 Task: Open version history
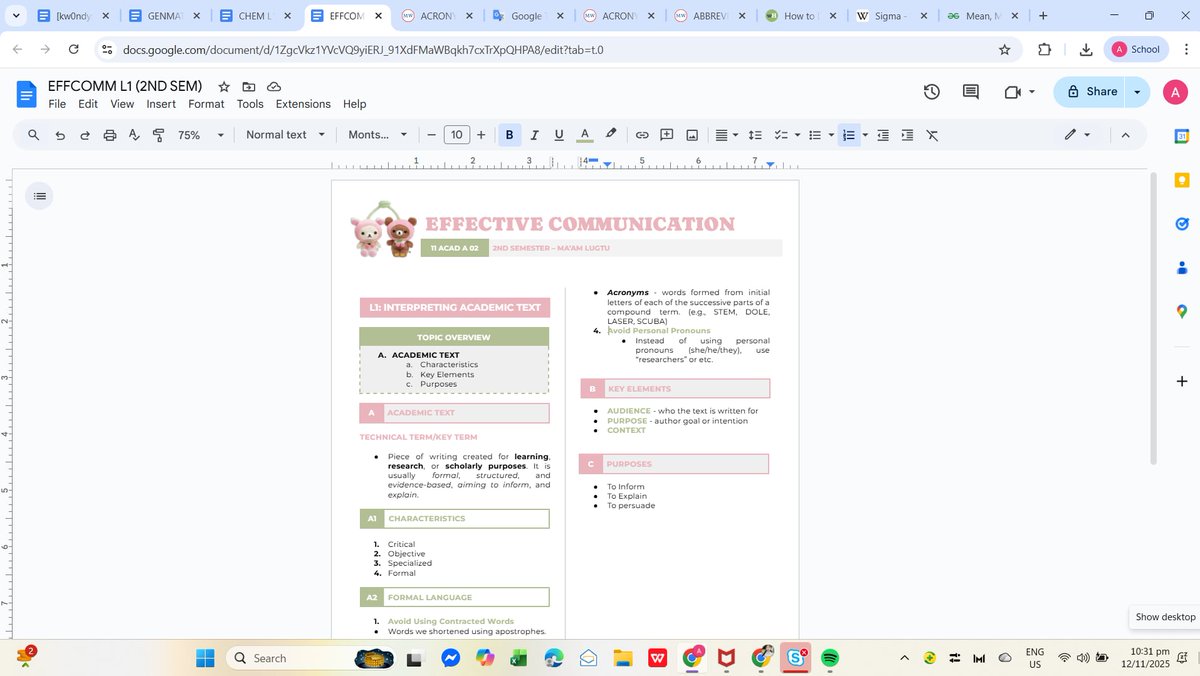click(x=931, y=91)
